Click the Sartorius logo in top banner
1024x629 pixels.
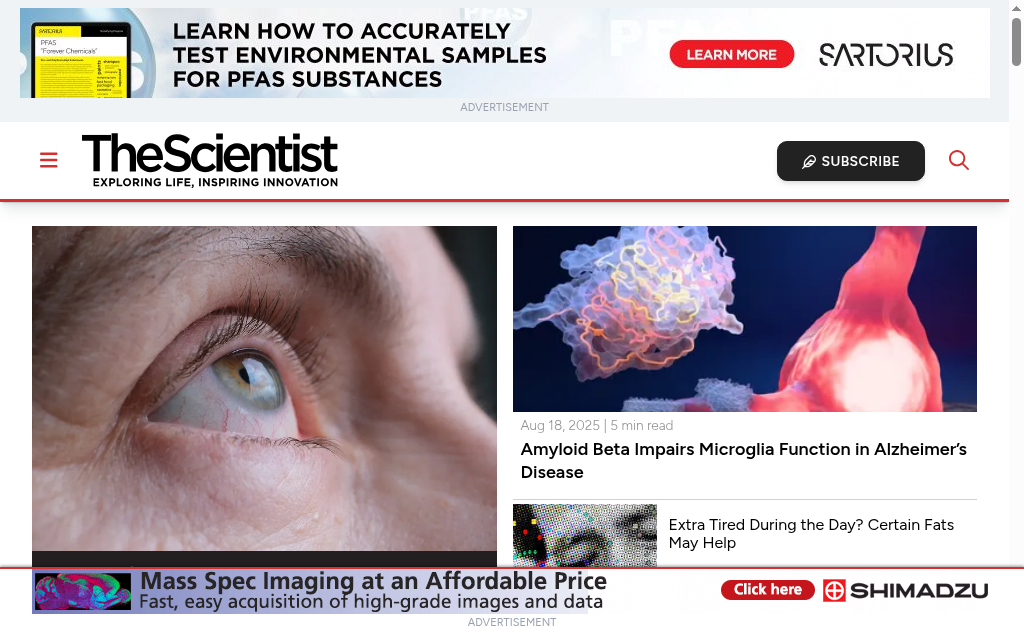pyautogui.click(x=886, y=55)
